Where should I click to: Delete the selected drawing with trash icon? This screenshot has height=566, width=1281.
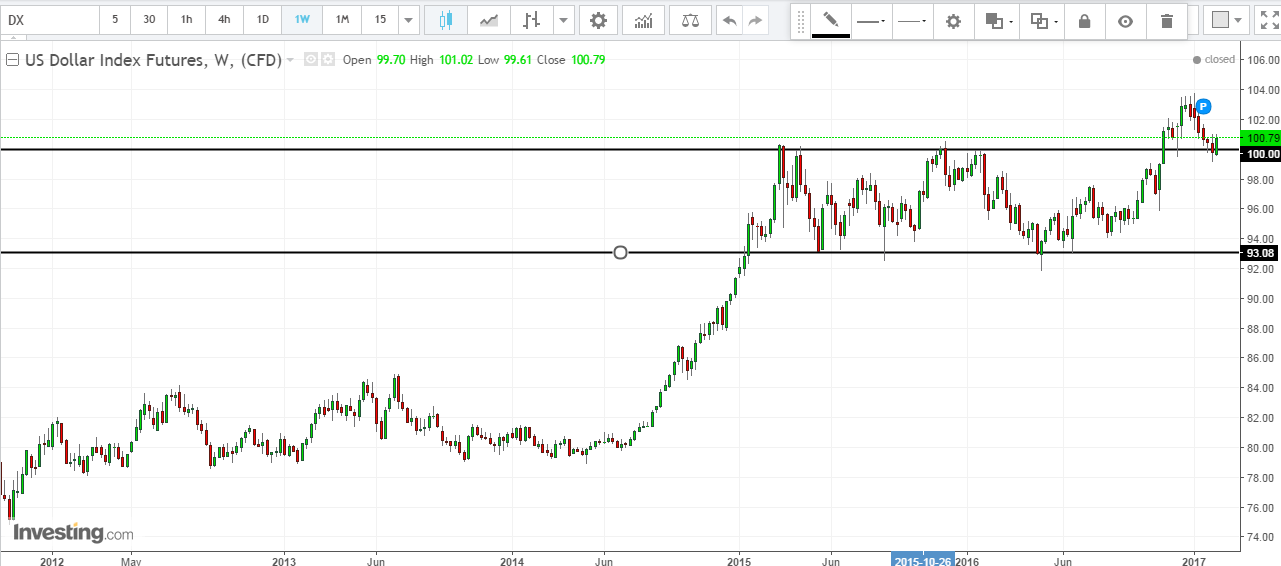coord(1167,21)
